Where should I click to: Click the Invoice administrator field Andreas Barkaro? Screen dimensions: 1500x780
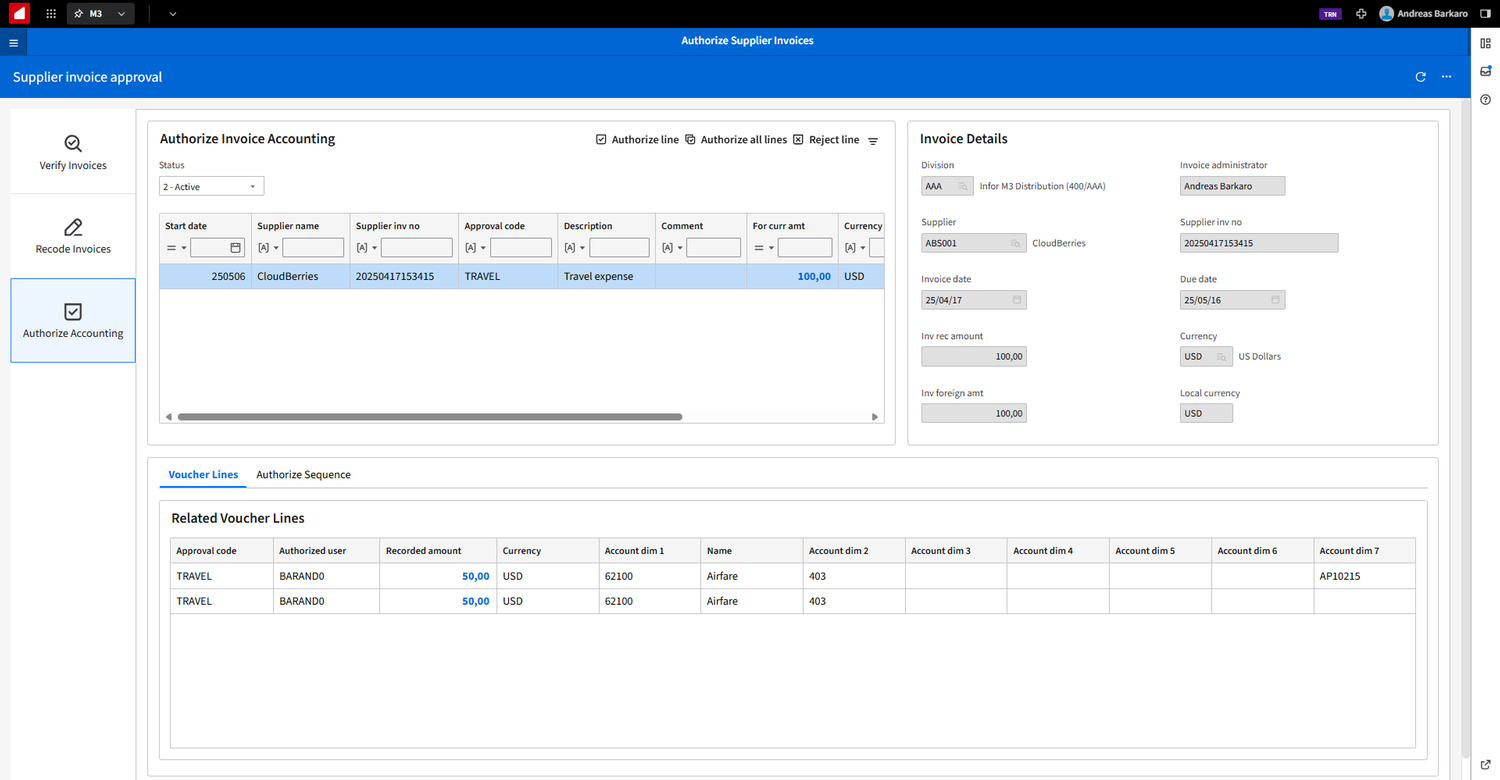1232,186
